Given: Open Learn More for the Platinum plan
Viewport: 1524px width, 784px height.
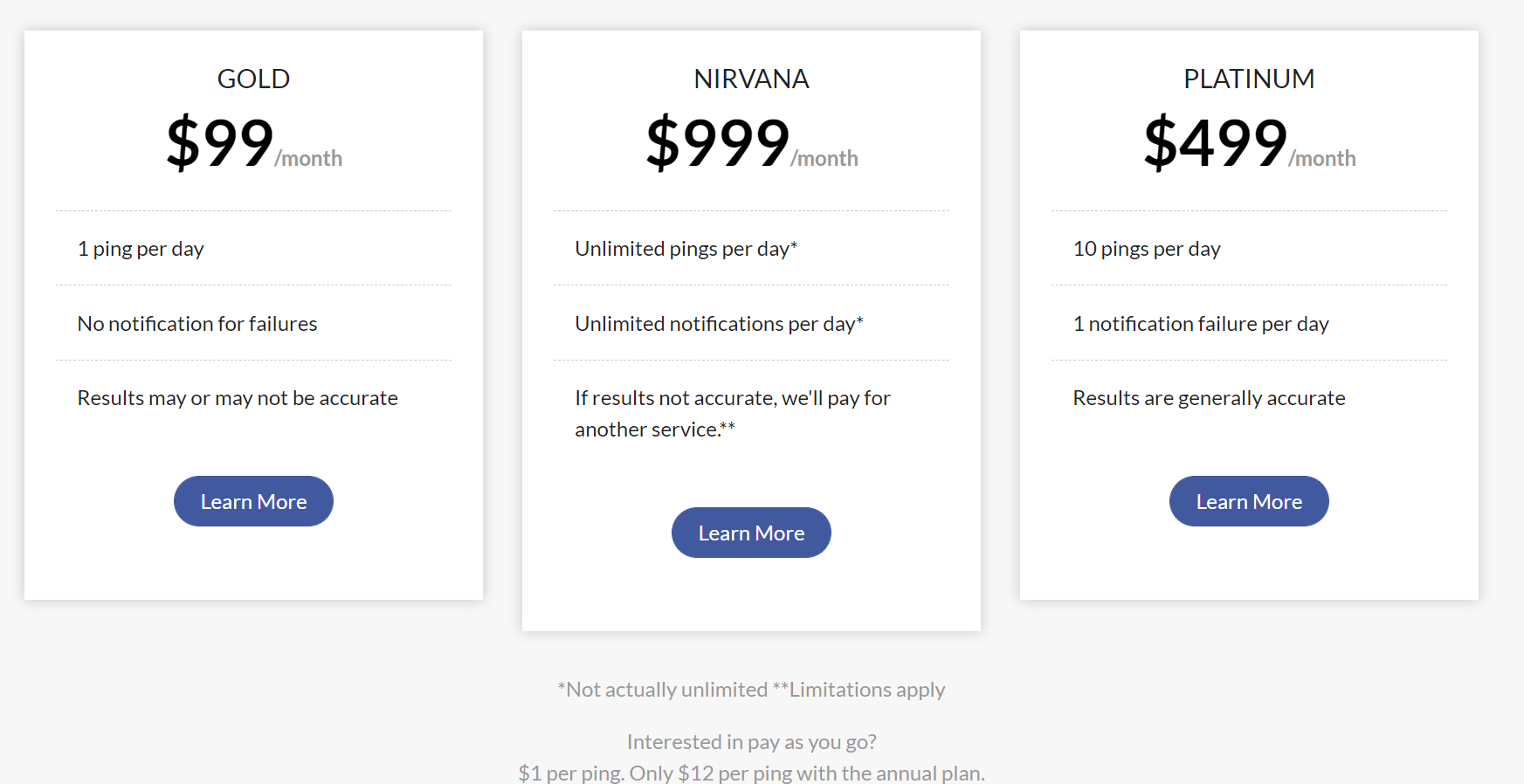Looking at the screenshot, I should pos(1249,501).
